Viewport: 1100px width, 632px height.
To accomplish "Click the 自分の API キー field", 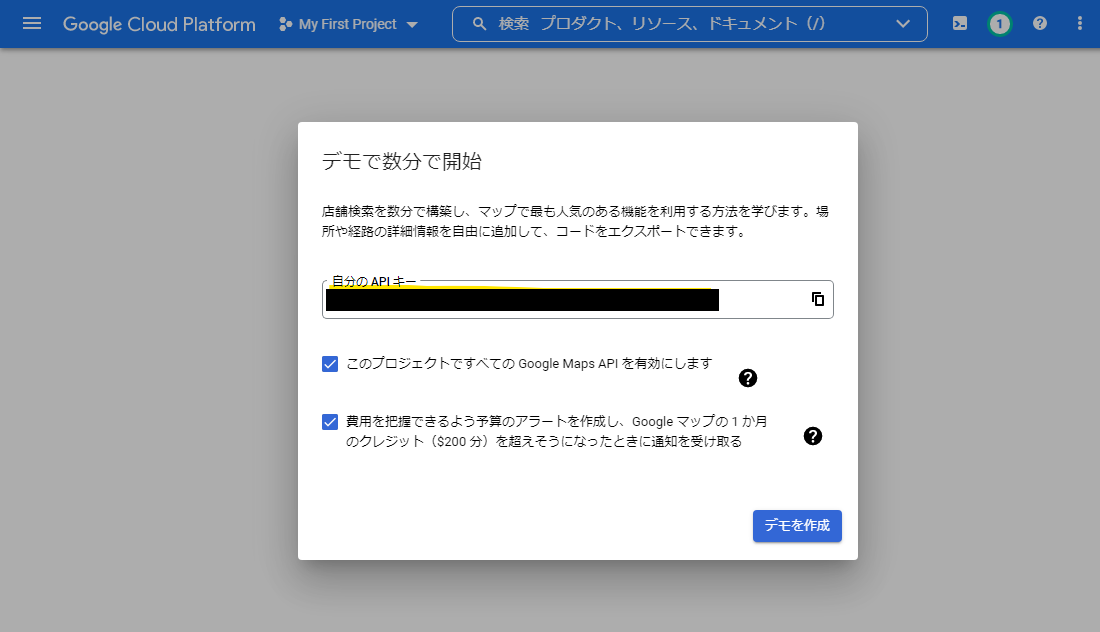I will click(x=577, y=300).
